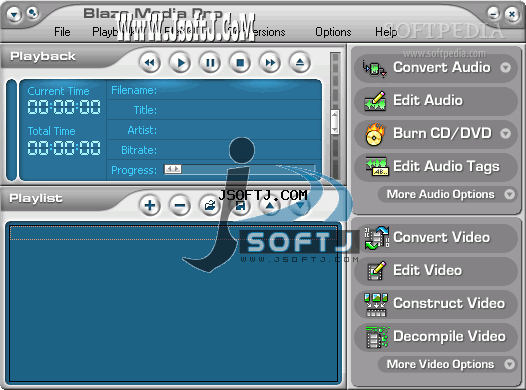Start playback with the Play button
Image resolution: width=526 pixels, height=390 pixels.
[x=180, y=63]
